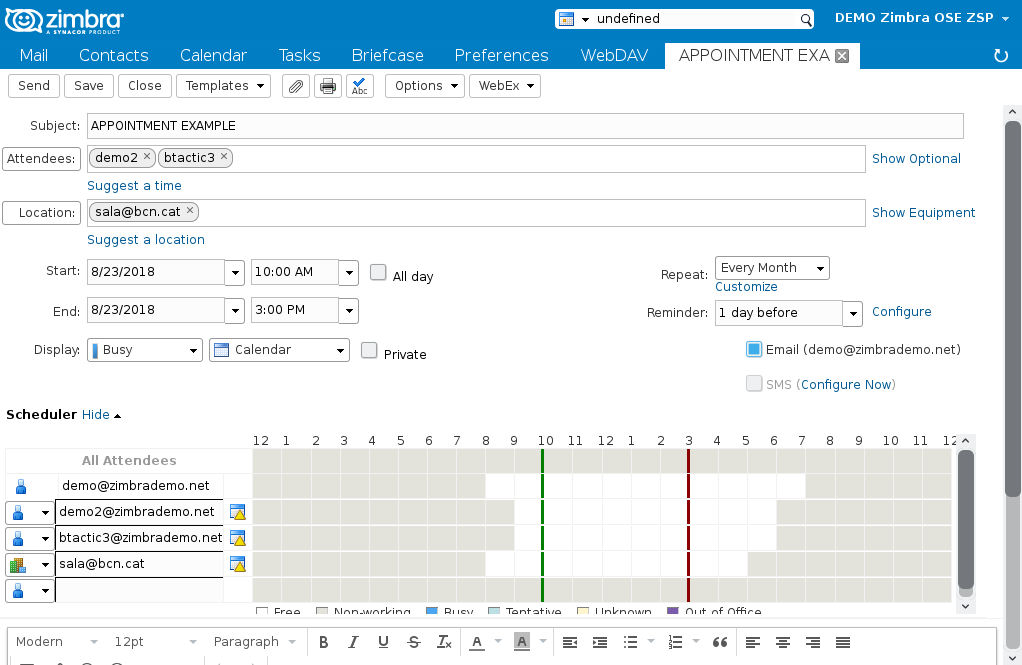Viewport: 1022px width, 665px height.
Task: Click the refresh icon at top right
Action: coord(1000,55)
